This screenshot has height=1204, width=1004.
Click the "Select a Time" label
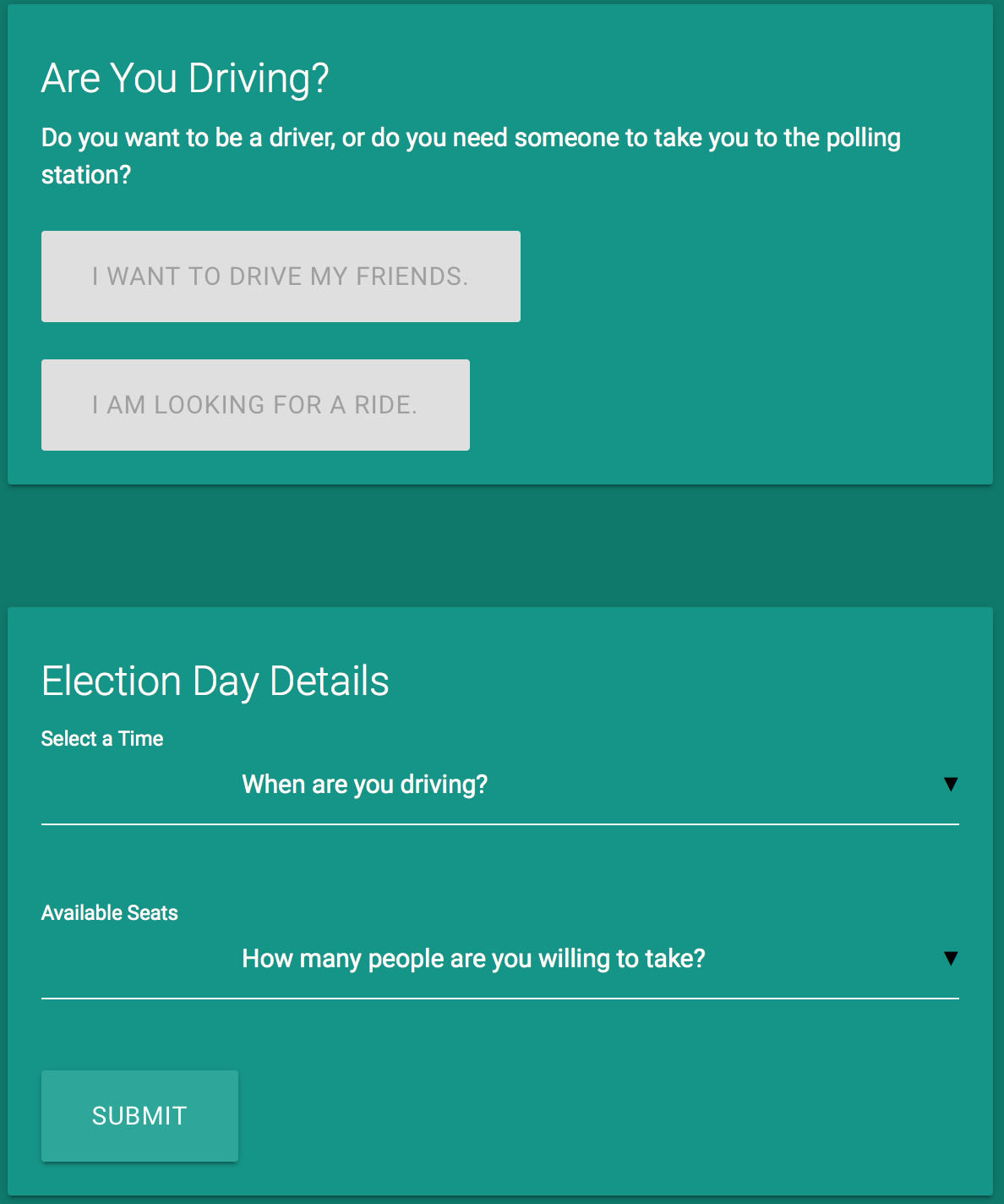pos(102,739)
